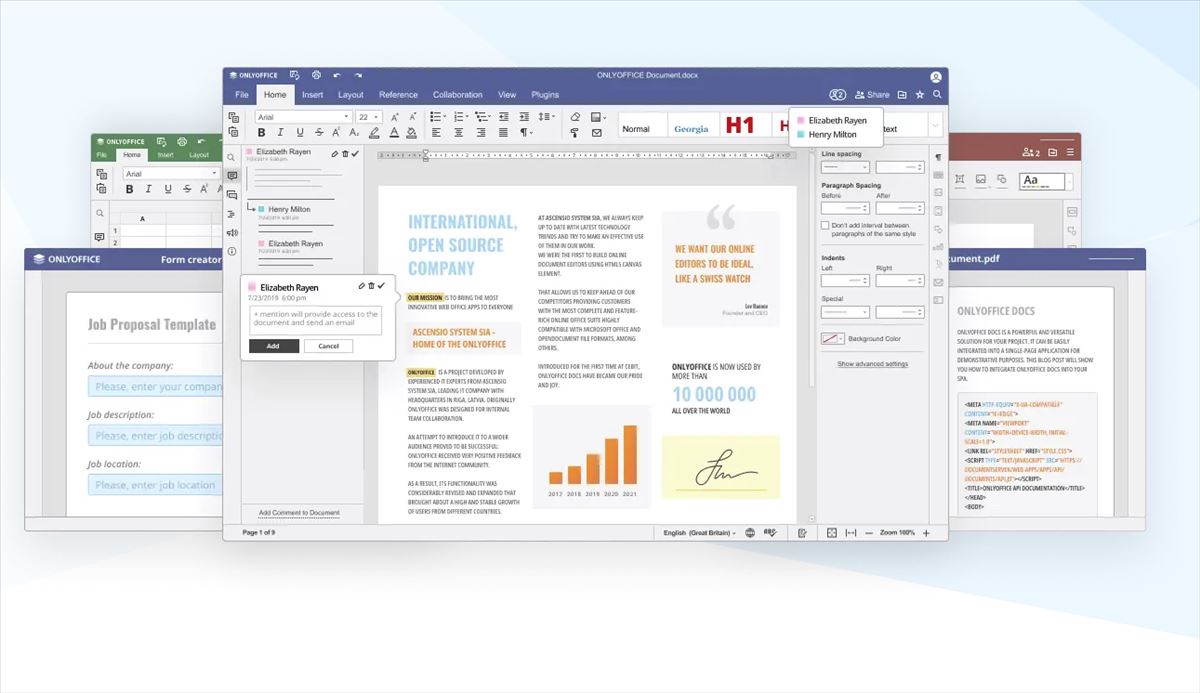The width and height of the screenshot is (1200, 693).
Task: Check 'Don't add interval between paragraphs'
Action: tap(826, 224)
